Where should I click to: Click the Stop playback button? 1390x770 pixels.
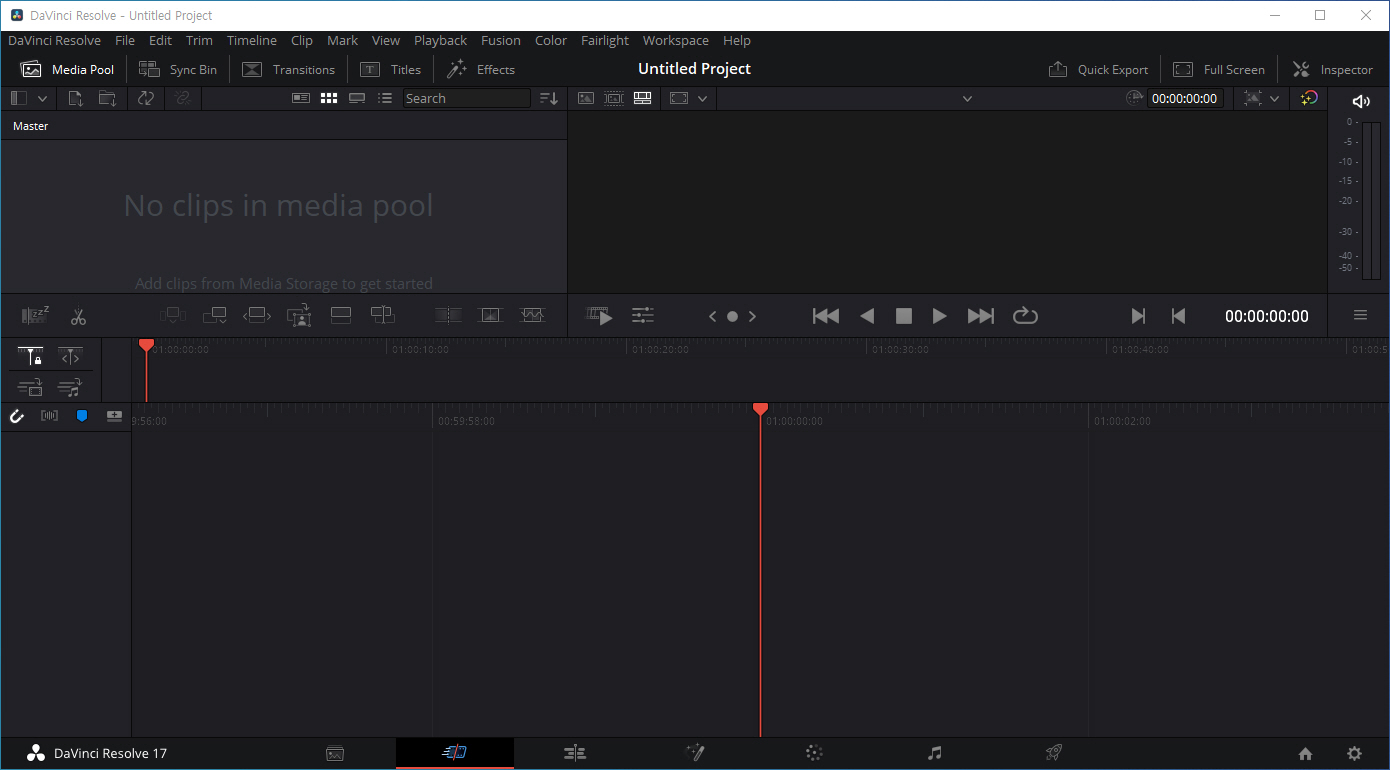(x=904, y=316)
